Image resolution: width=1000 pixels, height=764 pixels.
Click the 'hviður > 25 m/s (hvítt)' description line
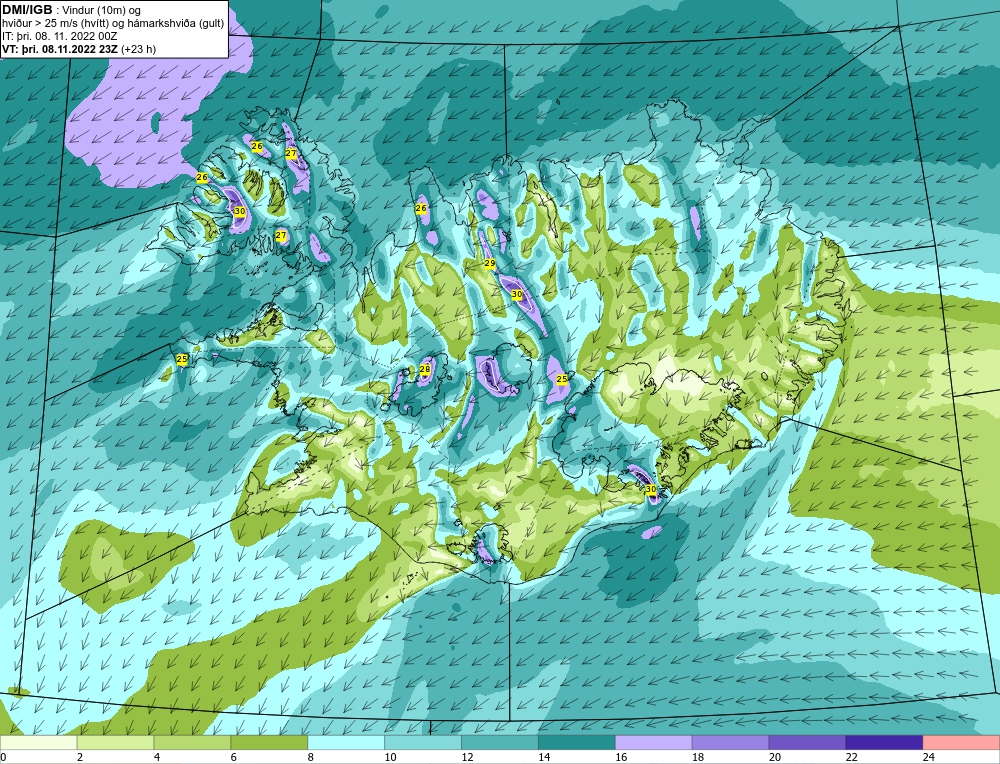click(x=113, y=24)
